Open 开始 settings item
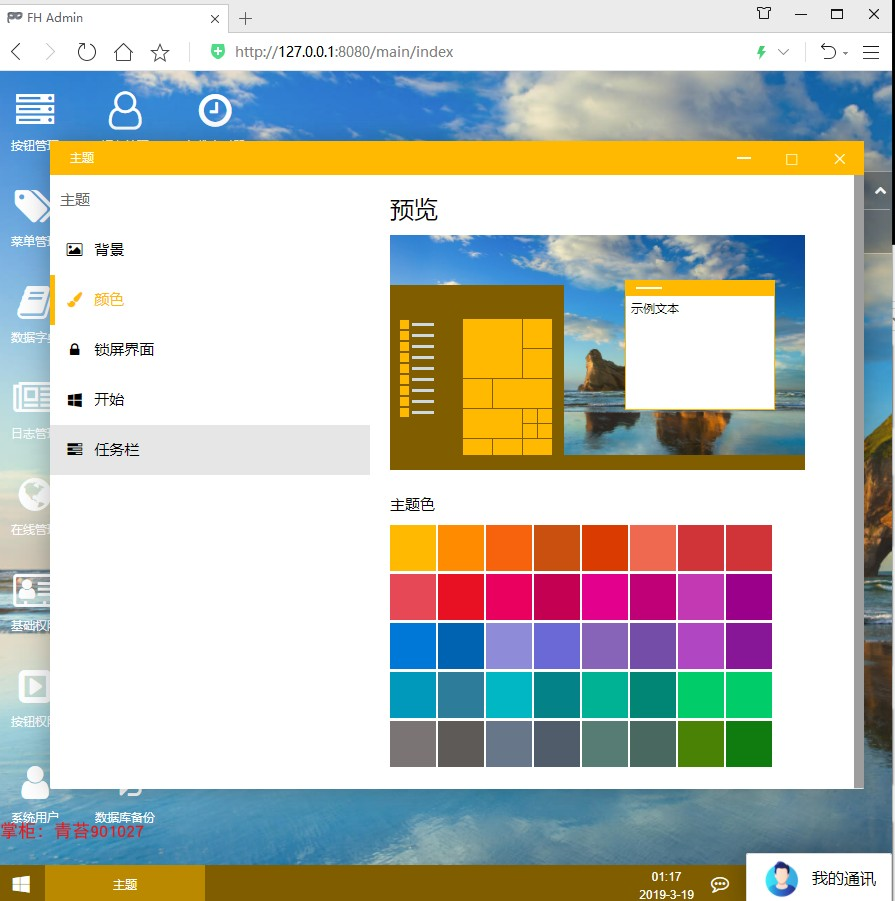Viewport: 895px width, 901px height. (x=210, y=399)
